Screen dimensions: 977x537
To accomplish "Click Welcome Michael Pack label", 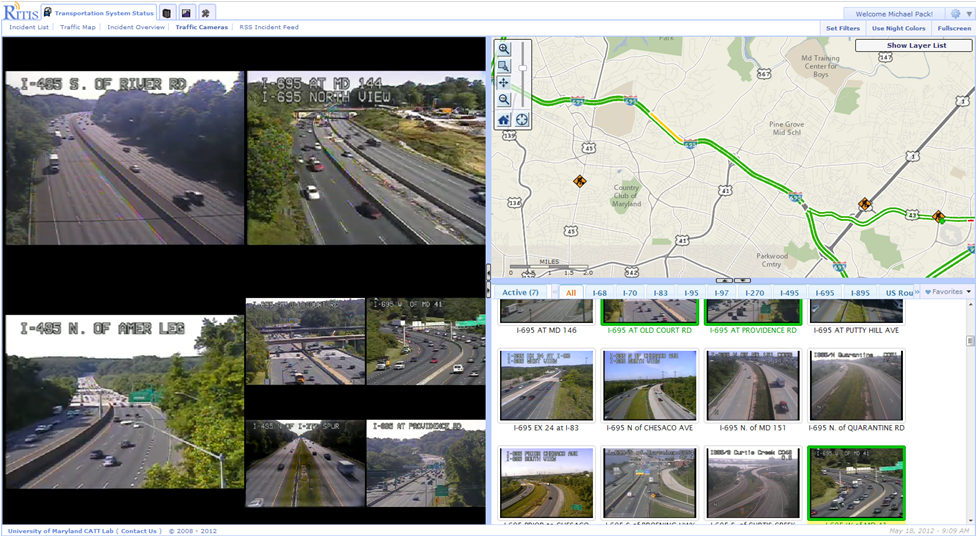I will pyautogui.click(x=894, y=14).
